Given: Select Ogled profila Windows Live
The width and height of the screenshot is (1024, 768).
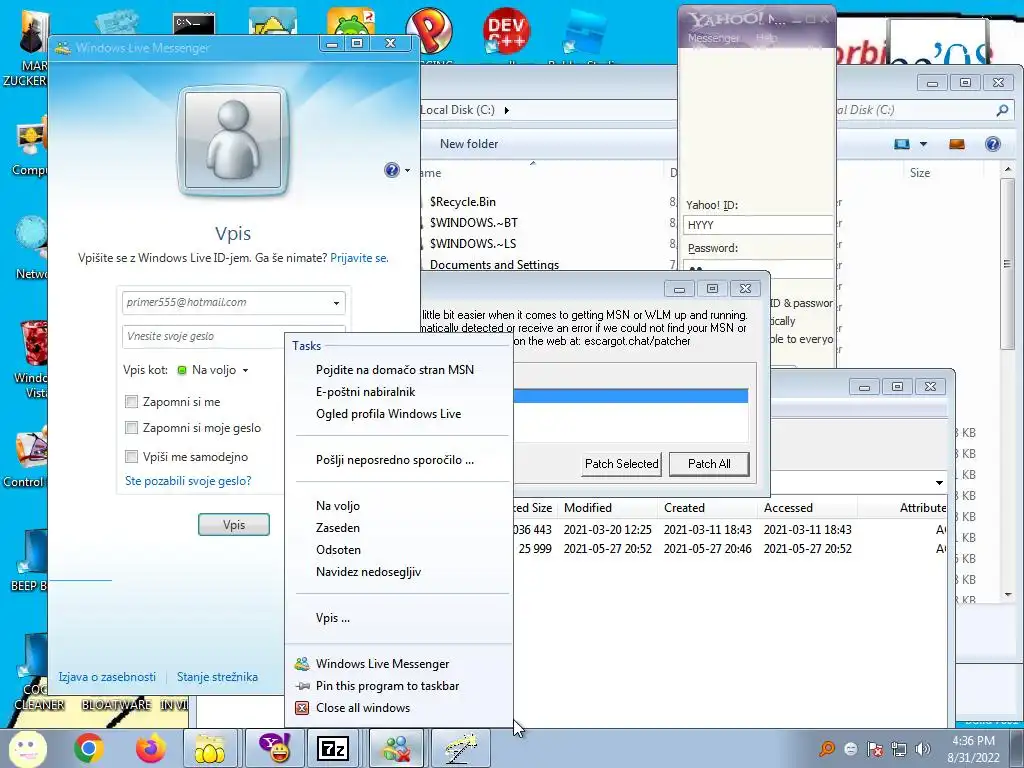Looking at the screenshot, I should coord(388,414).
